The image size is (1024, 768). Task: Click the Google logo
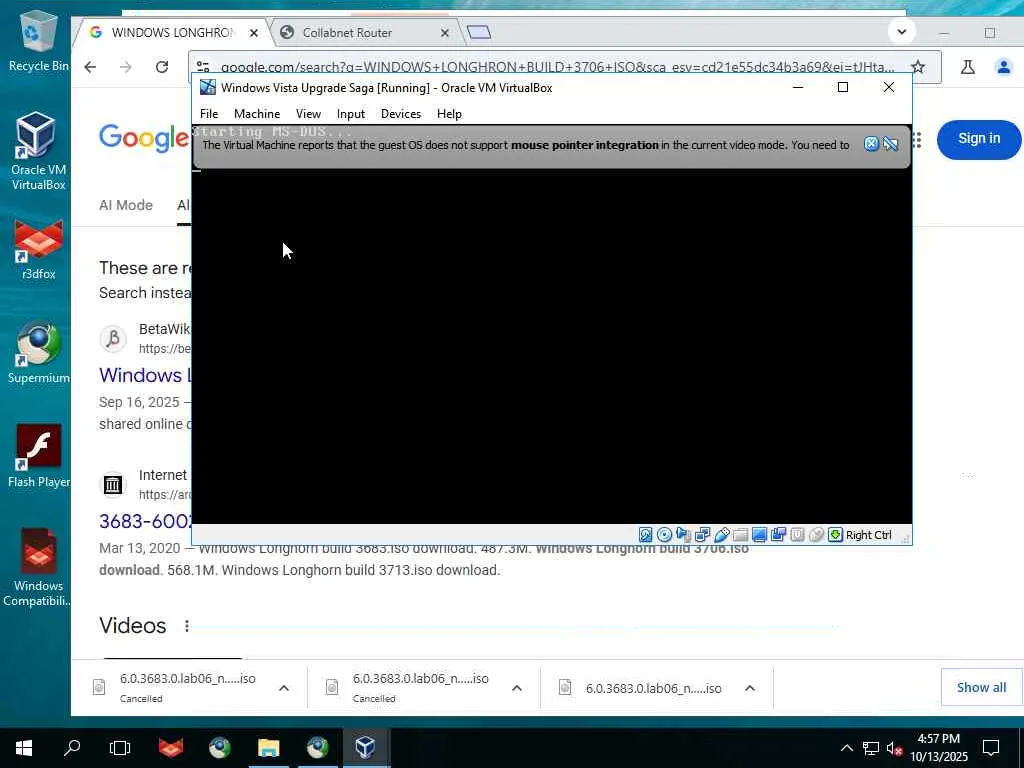pyautogui.click(x=144, y=138)
